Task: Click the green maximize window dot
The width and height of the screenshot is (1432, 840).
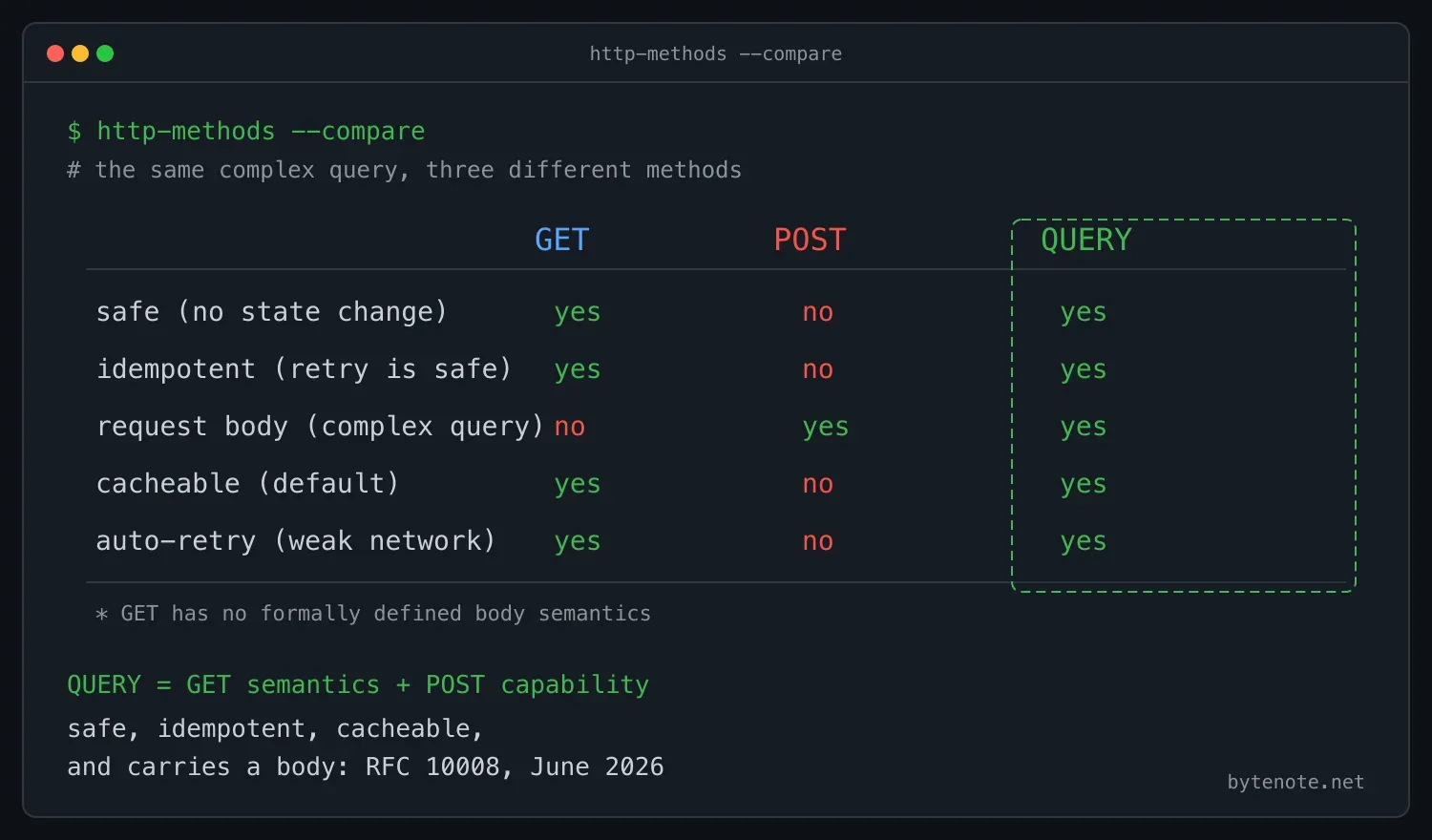Action: [105, 53]
